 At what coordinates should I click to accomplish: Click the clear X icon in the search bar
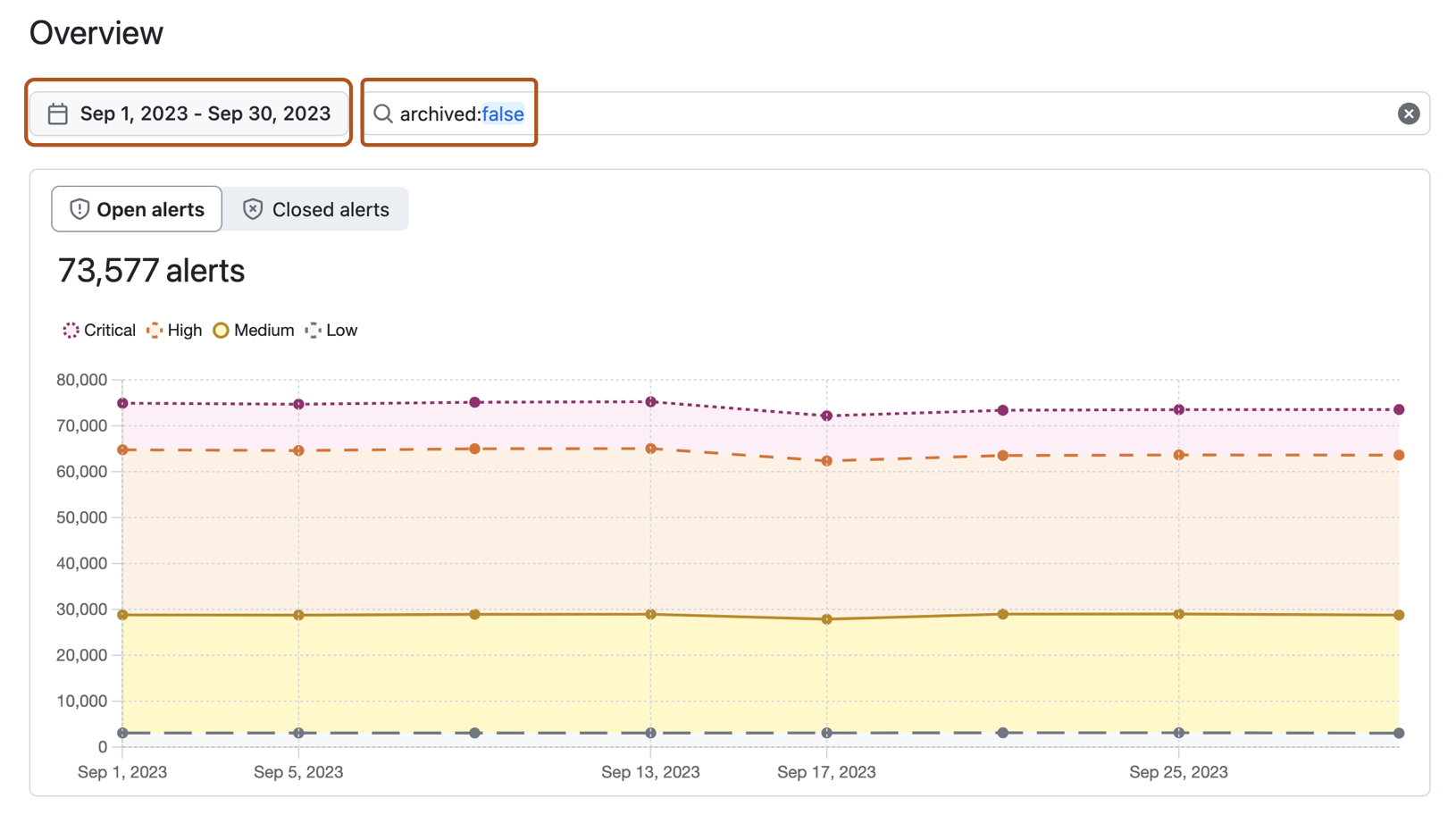point(1409,113)
